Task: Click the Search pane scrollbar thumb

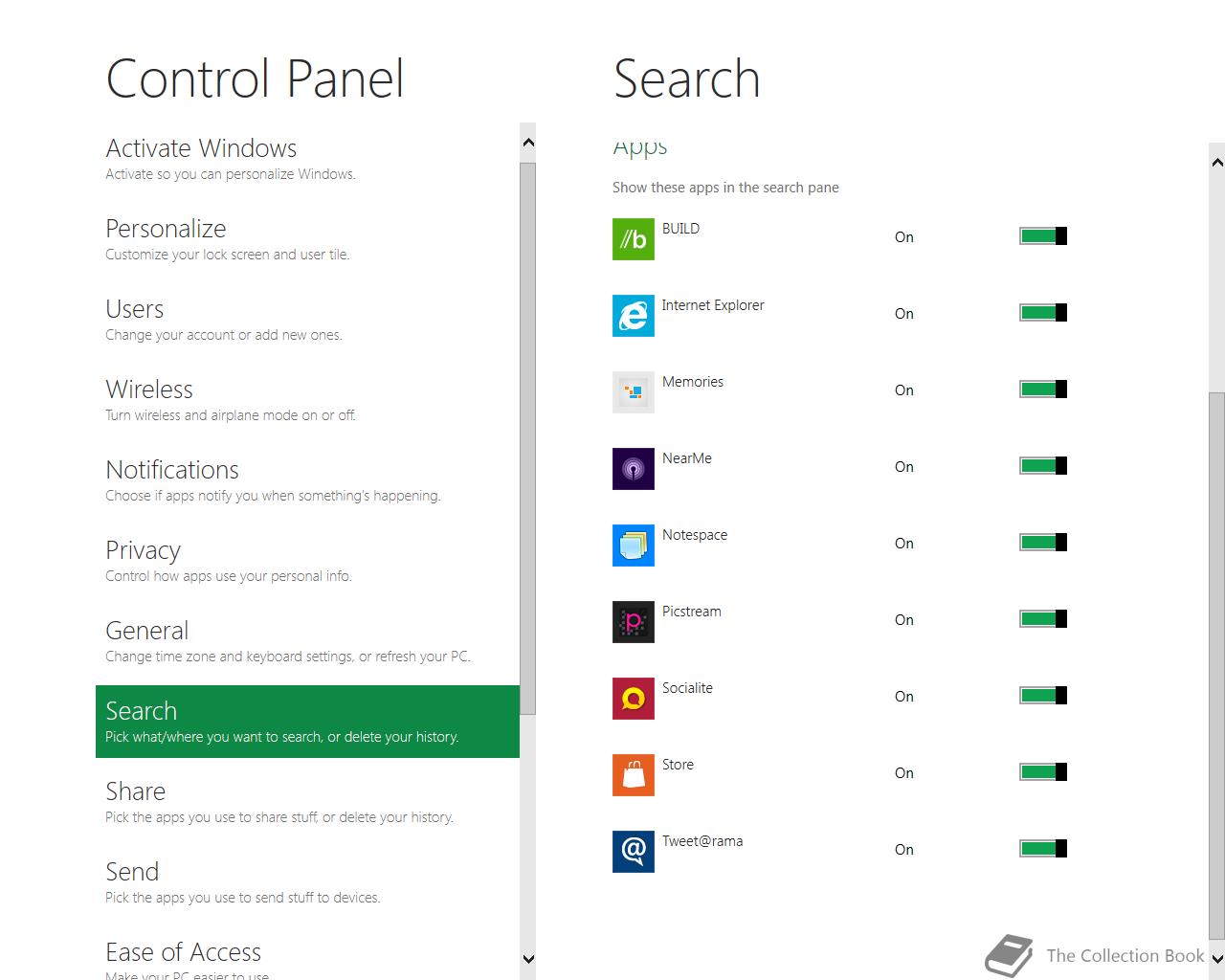Action: 1217,666
